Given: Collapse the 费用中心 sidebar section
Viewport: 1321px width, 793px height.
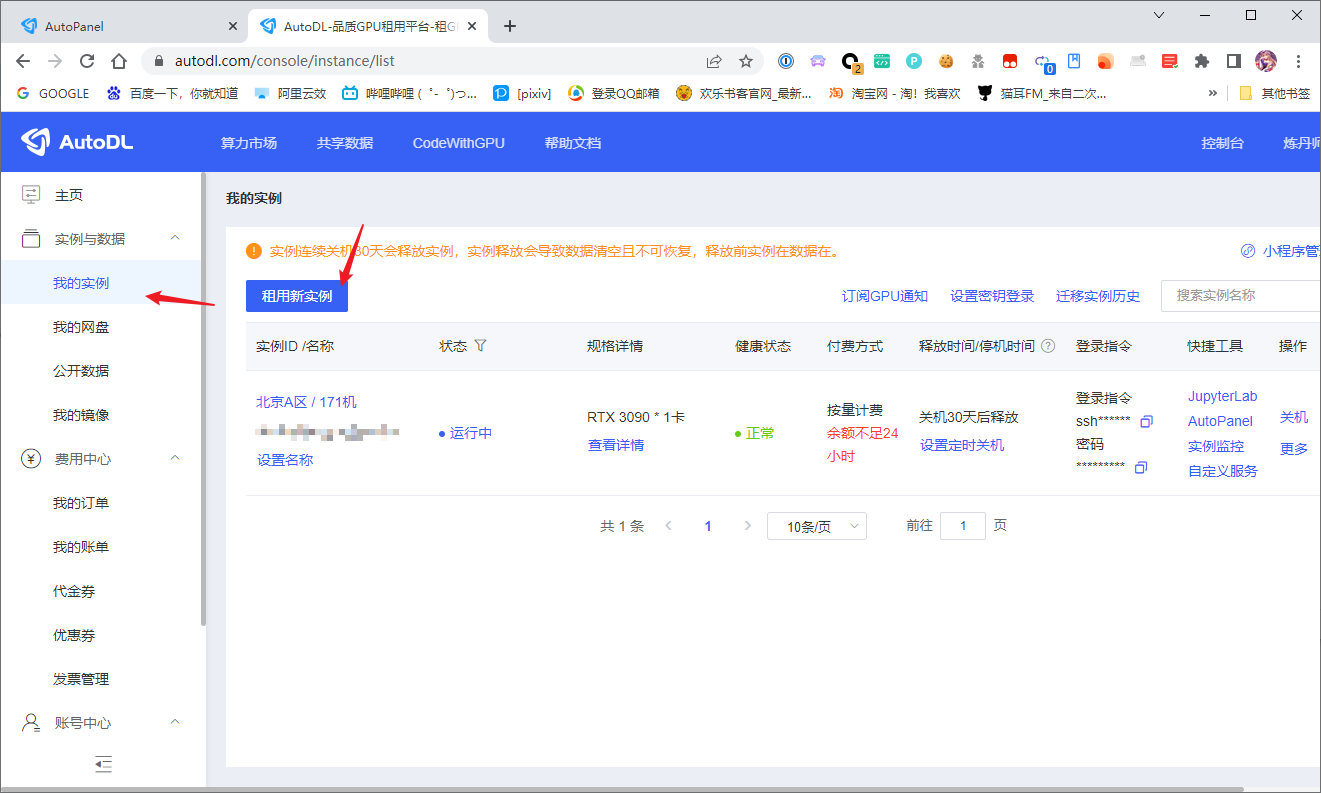Looking at the screenshot, I should tap(175, 458).
